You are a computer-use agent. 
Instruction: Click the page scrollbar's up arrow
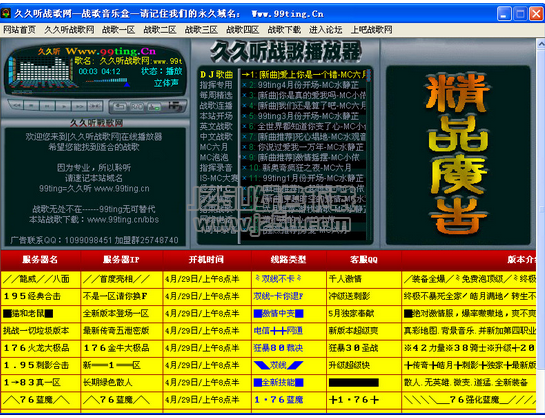point(541,44)
